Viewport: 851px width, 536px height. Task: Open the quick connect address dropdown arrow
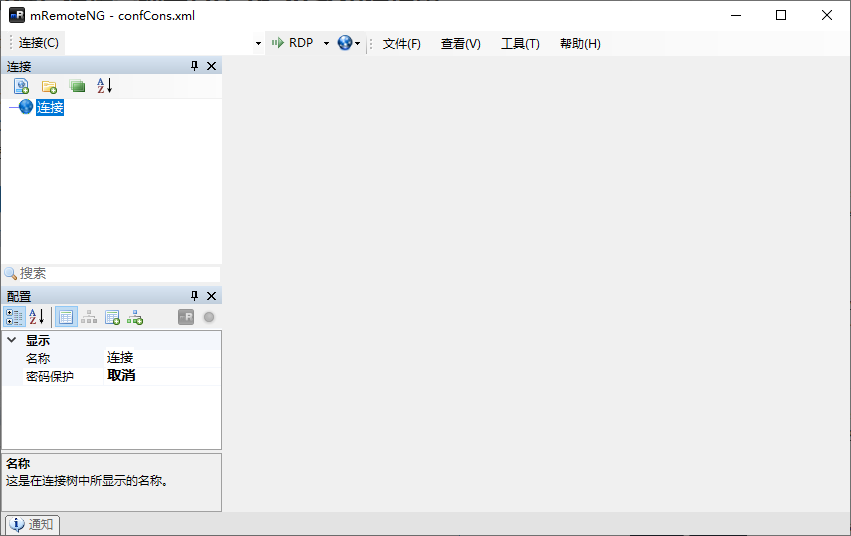[x=258, y=43]
